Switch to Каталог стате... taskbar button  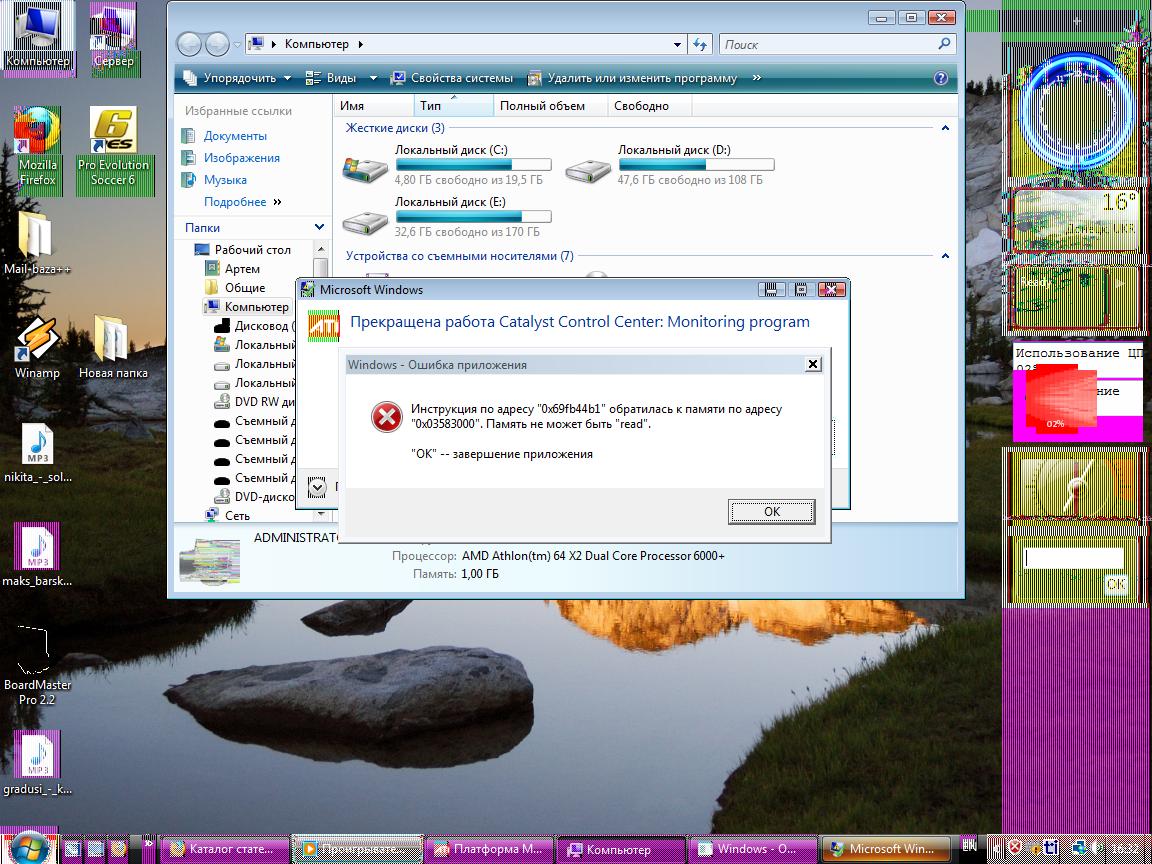point(226,849)
